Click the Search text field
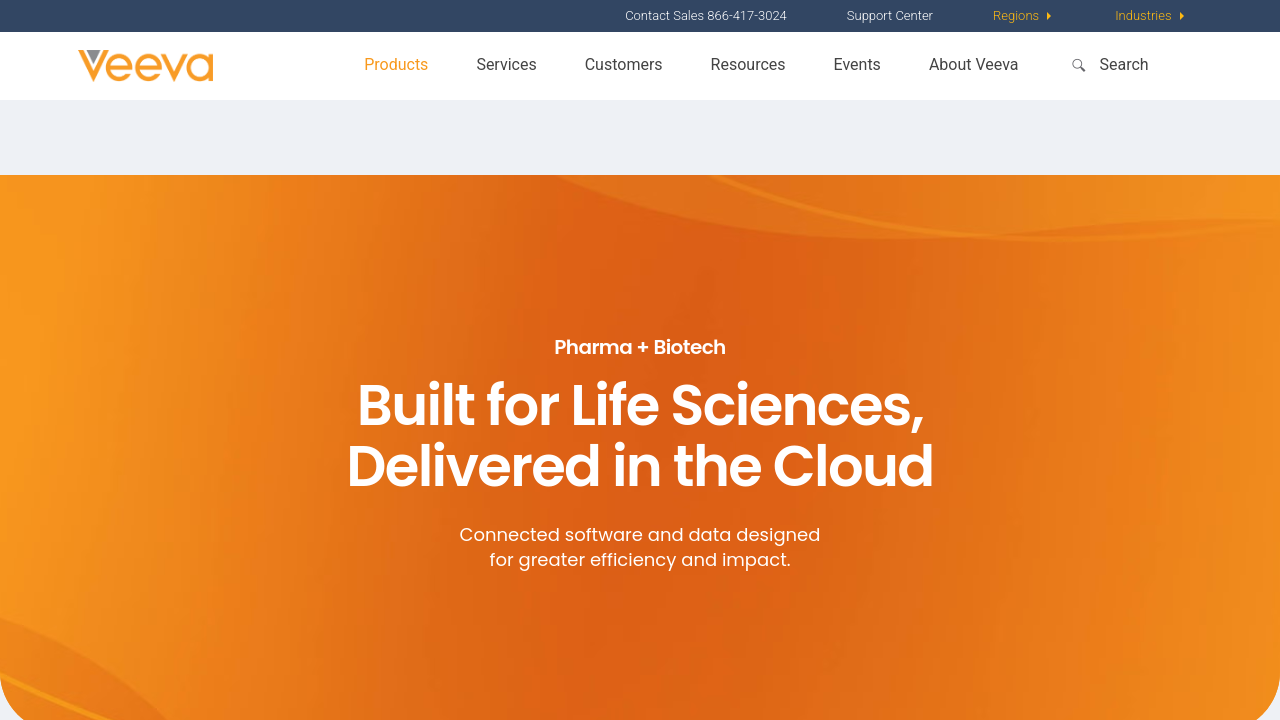 pyautogui.click(x=1124, y=65)
